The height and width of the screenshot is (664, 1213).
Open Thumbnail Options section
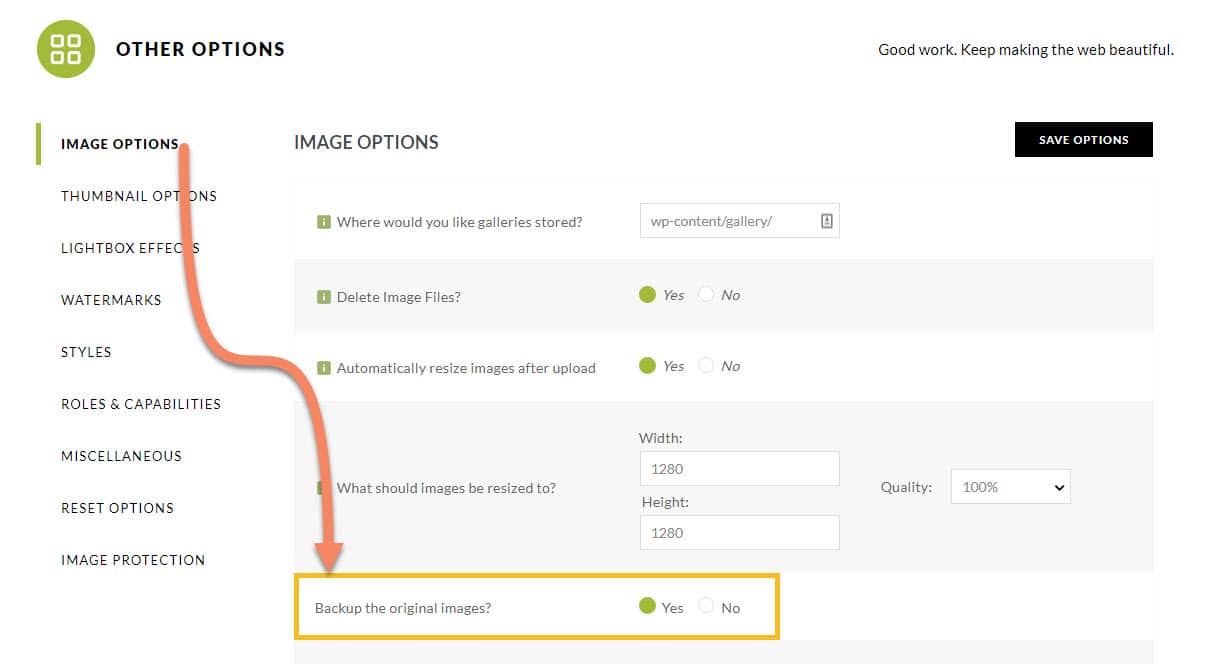[x=138, y=196]
